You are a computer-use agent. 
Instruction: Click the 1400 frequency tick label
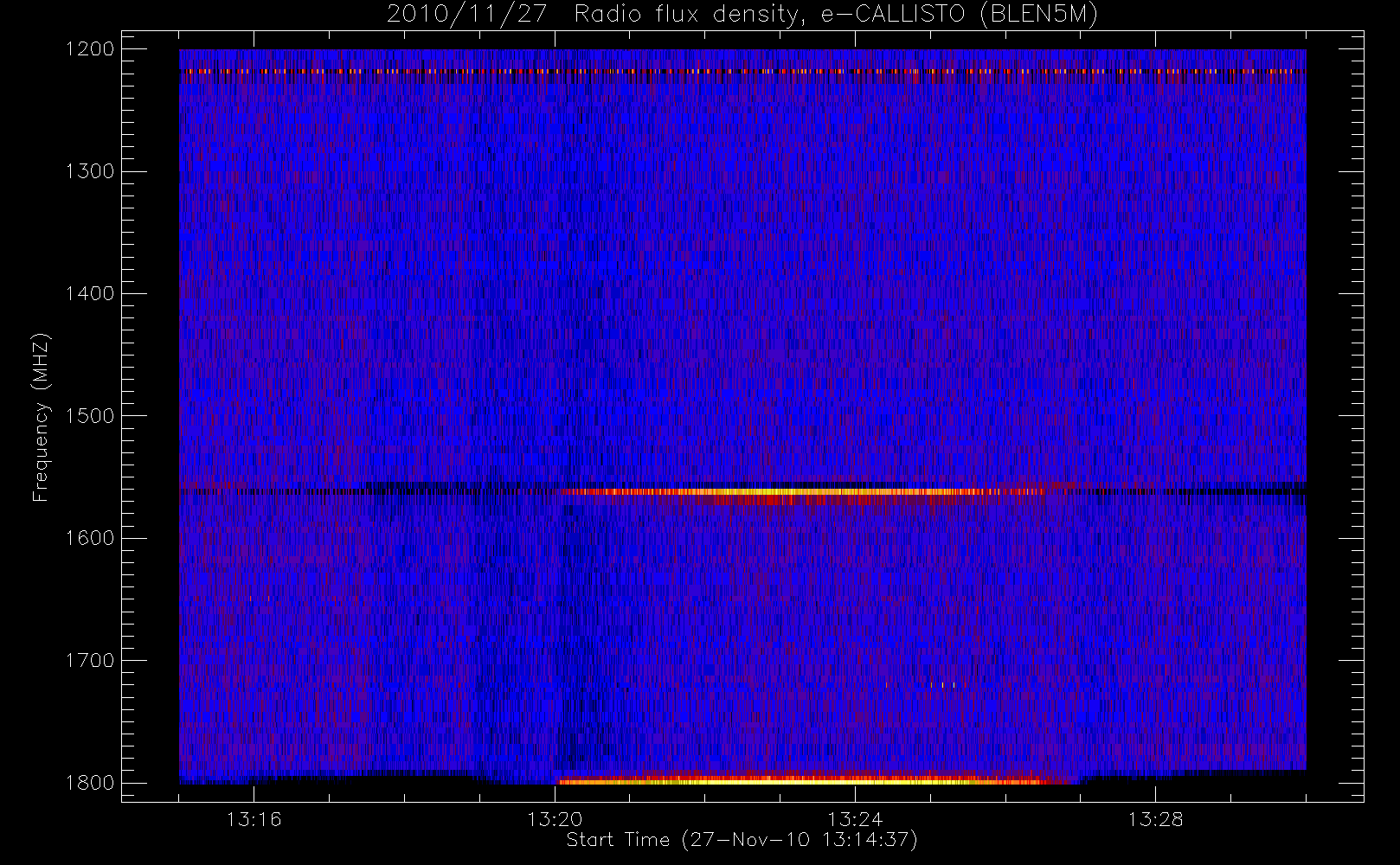coord(90,294)
